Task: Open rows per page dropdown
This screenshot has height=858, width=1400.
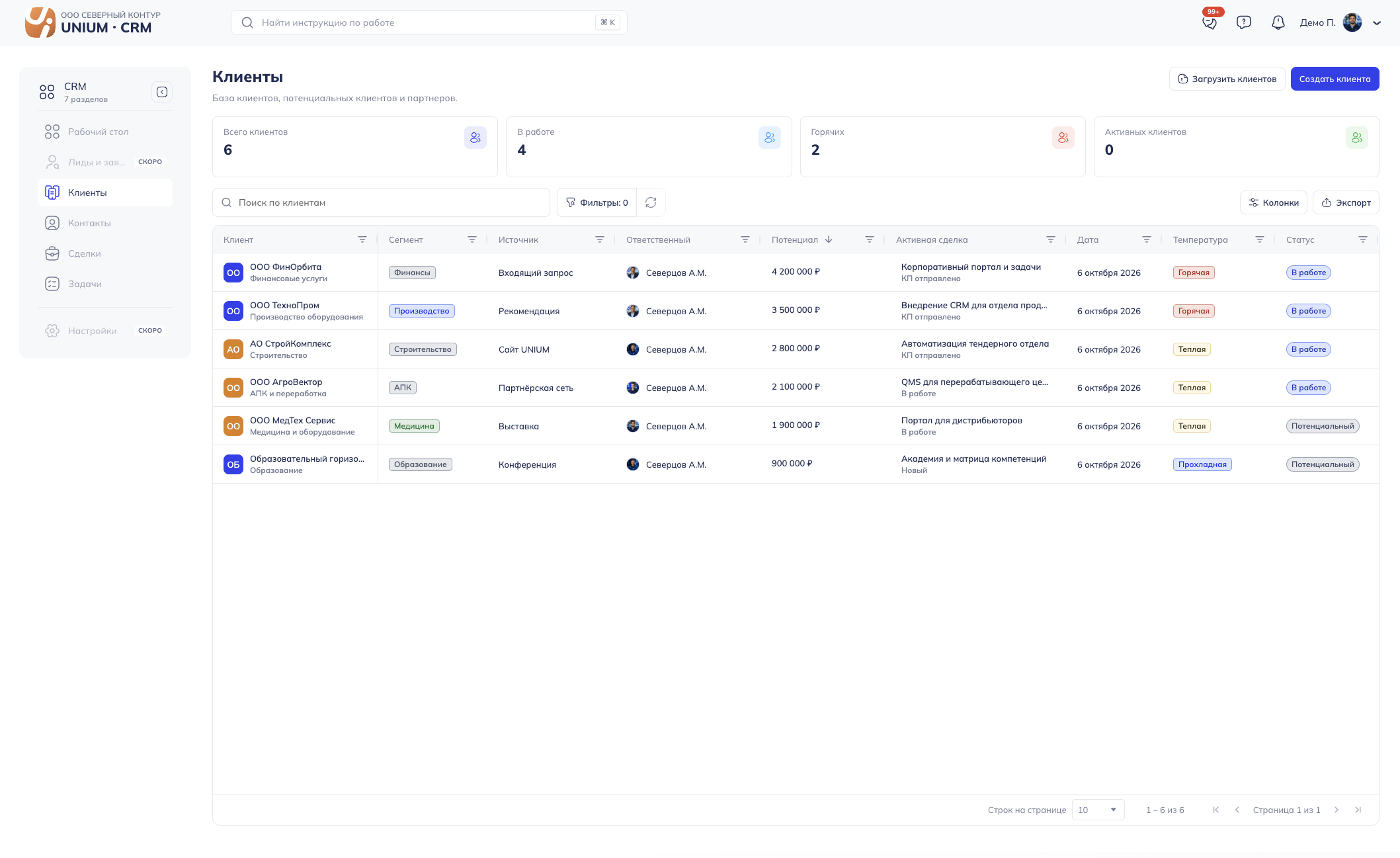Action: [1098, 810]
